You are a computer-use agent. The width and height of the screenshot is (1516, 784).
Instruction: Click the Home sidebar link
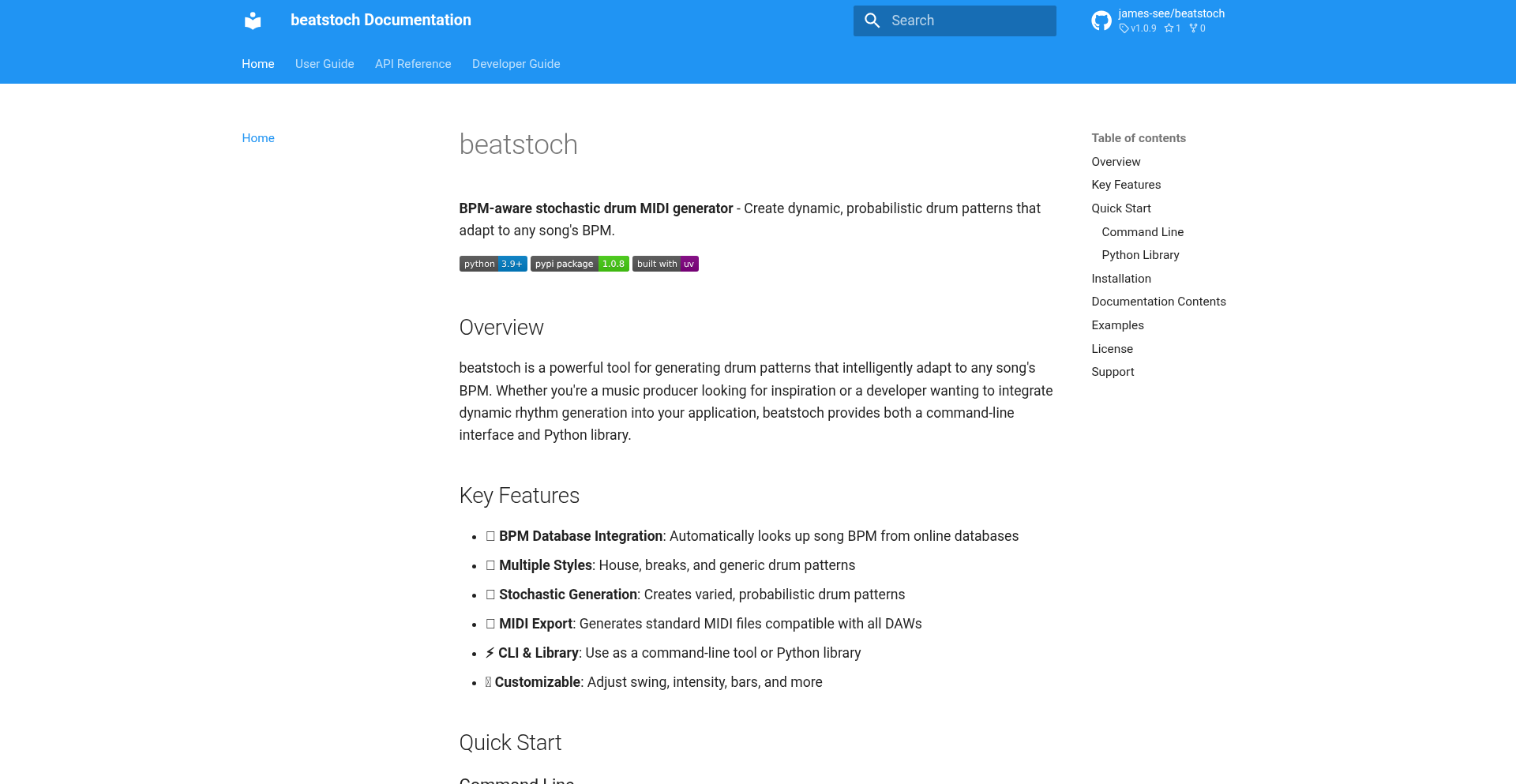[x=258, y=138]
